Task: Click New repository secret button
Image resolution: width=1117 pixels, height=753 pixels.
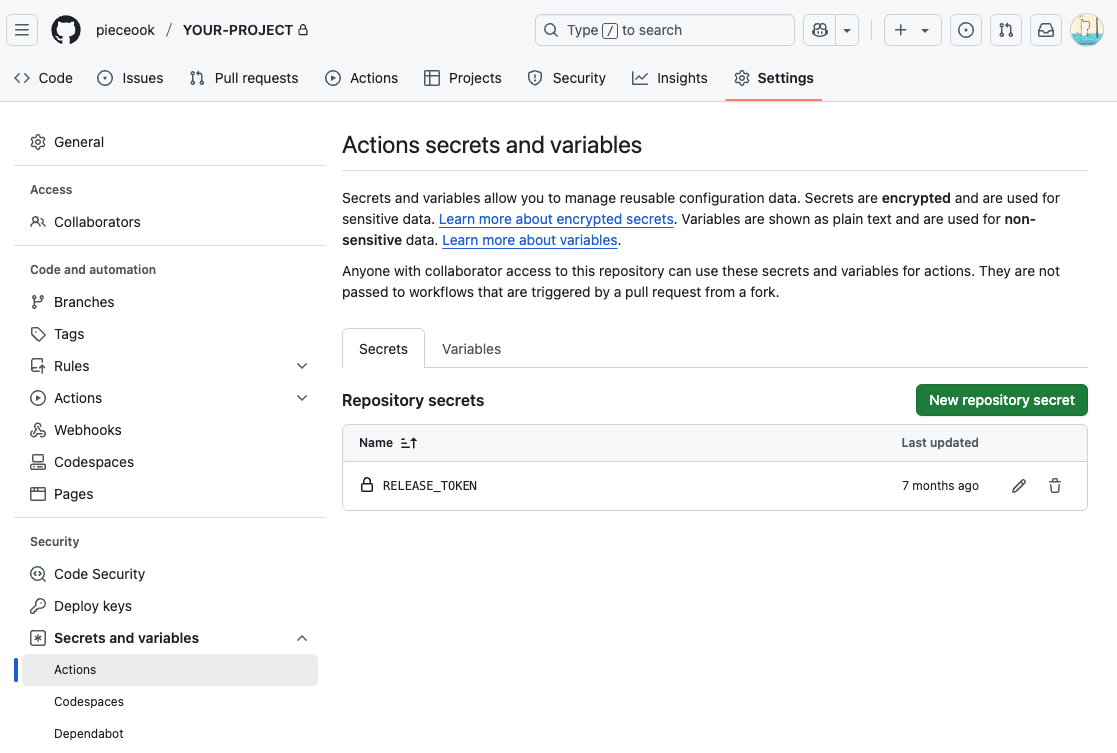Action: click(1001, 400)
